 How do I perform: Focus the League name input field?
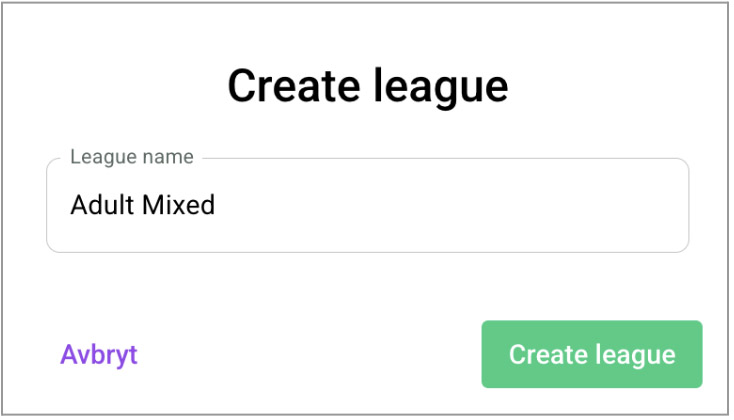(367, 205)
